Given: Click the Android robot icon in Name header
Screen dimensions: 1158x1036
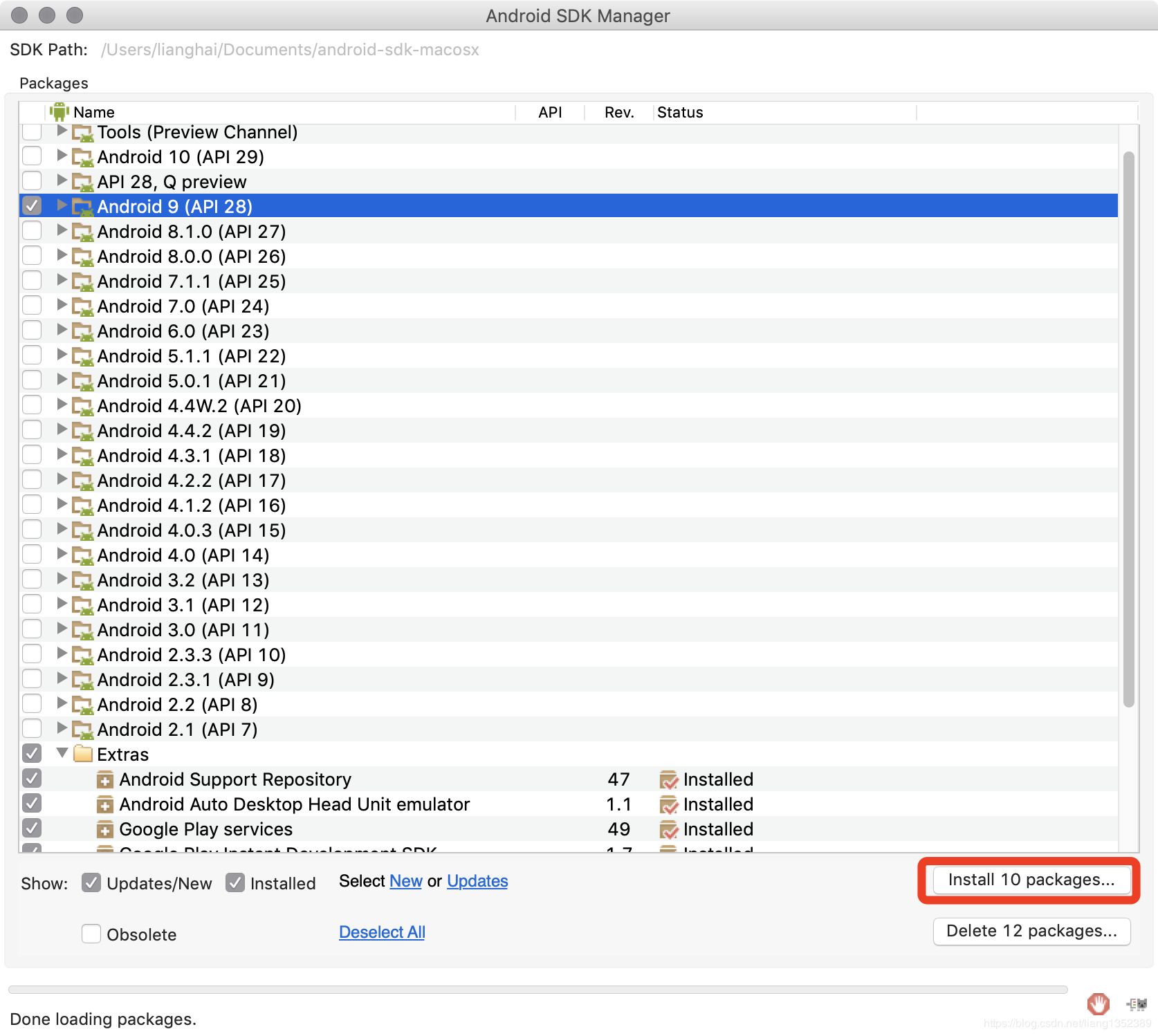Looking at the screenshot, I should [x=59, y=111].
